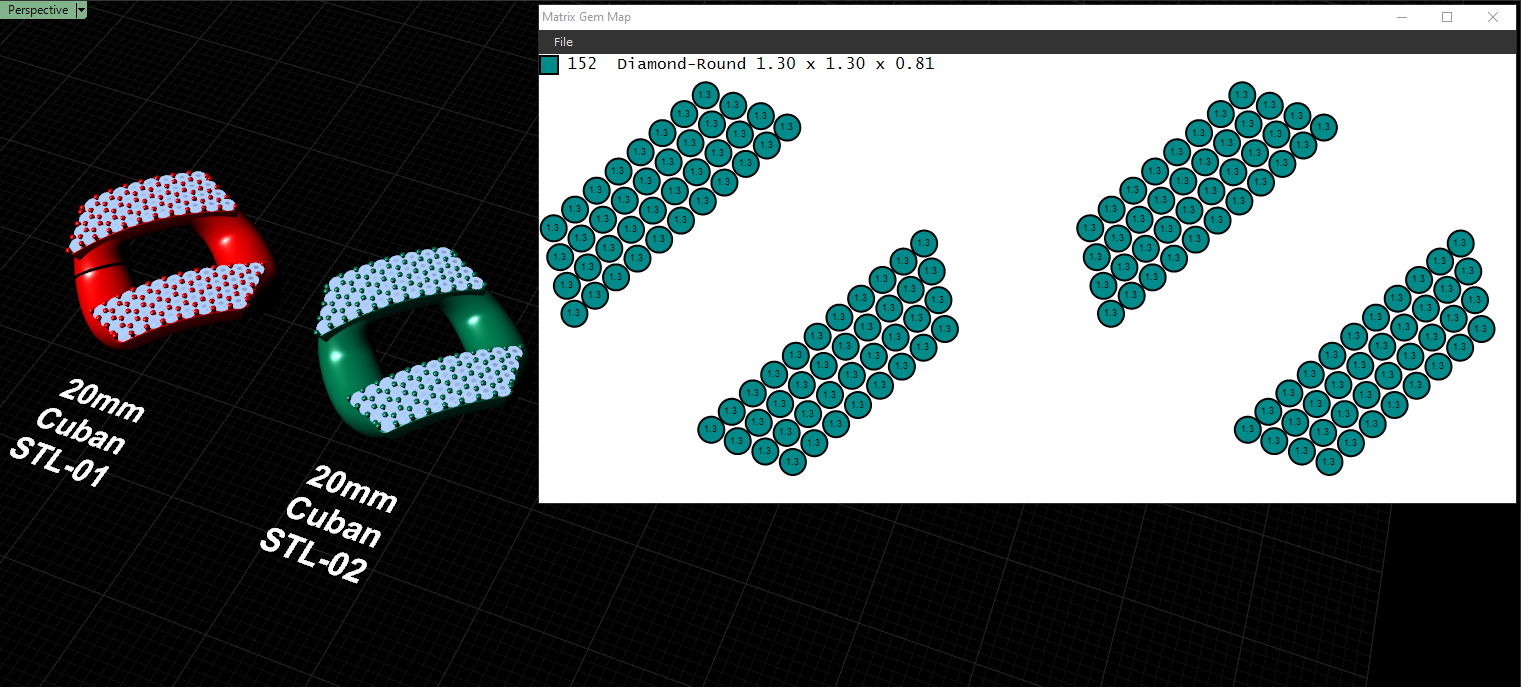Viewport: 1521px width, 687px height.
Task: Click the 20mm Cuban STL-01 text label
Action: pos(78,434)
